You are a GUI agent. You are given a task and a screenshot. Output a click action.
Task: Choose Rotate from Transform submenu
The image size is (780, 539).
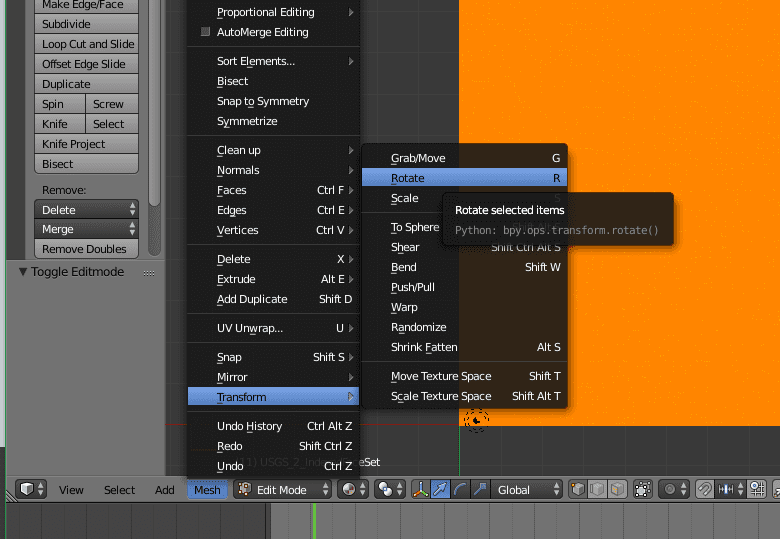(x=464, y=178)
